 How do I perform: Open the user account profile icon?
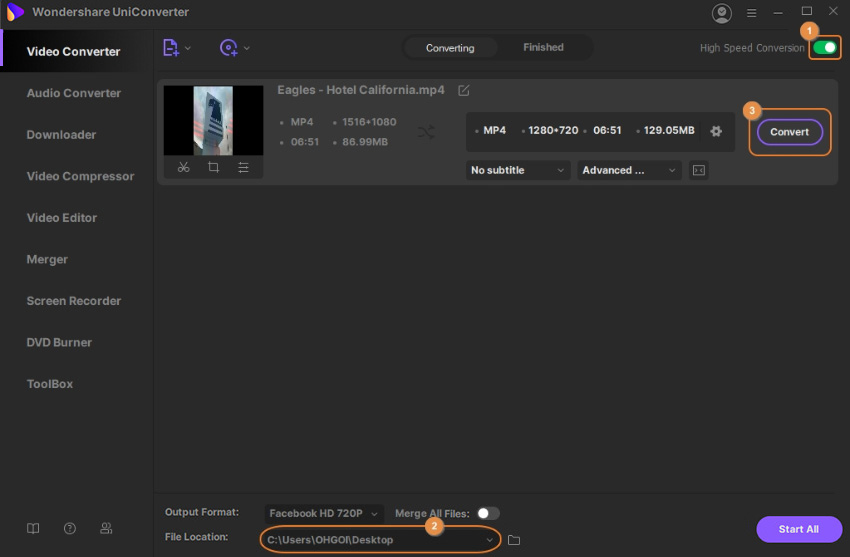(721, 13)
